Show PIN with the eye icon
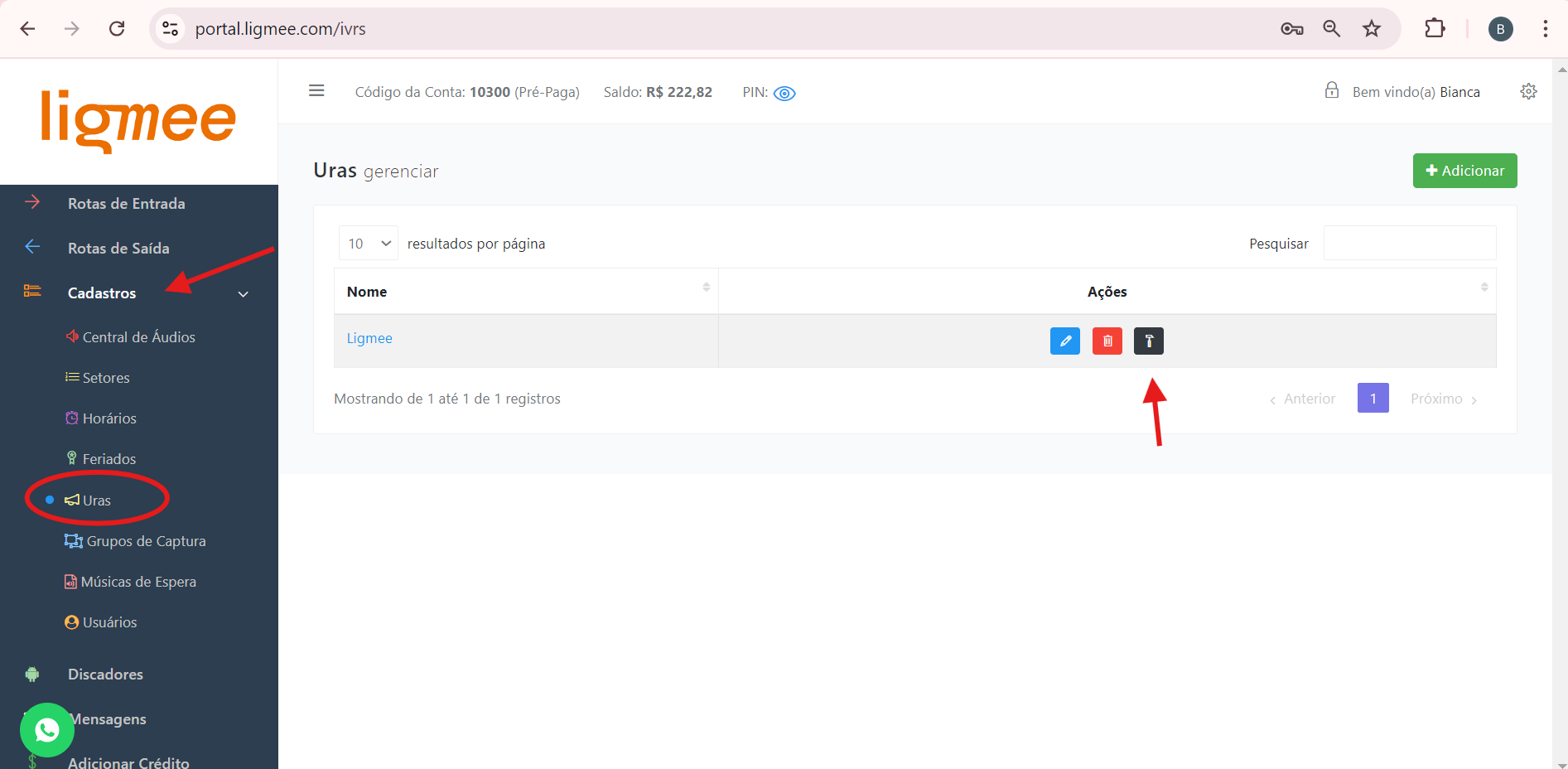 tap(784, 93)
